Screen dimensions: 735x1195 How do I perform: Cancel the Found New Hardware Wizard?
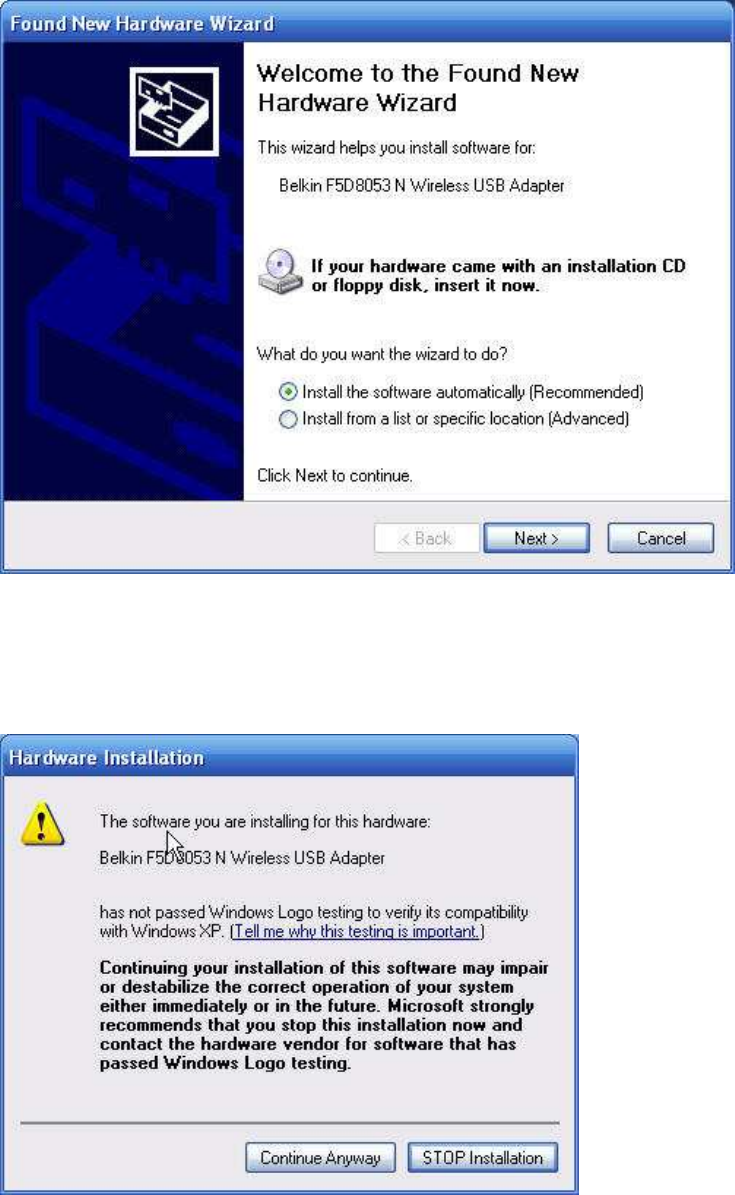[x=660, y=538]
